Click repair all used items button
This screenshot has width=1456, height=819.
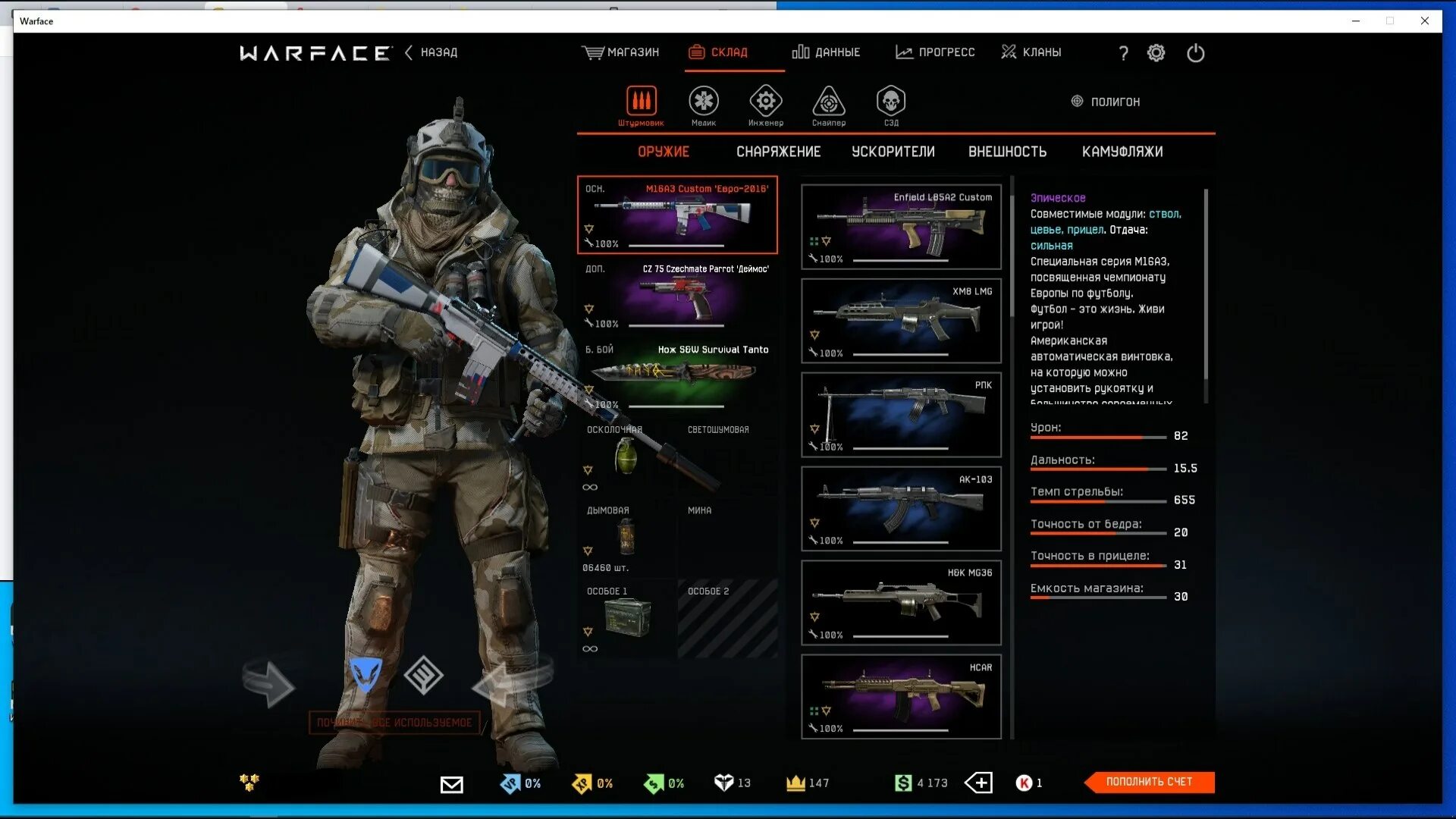pos(394,723)
